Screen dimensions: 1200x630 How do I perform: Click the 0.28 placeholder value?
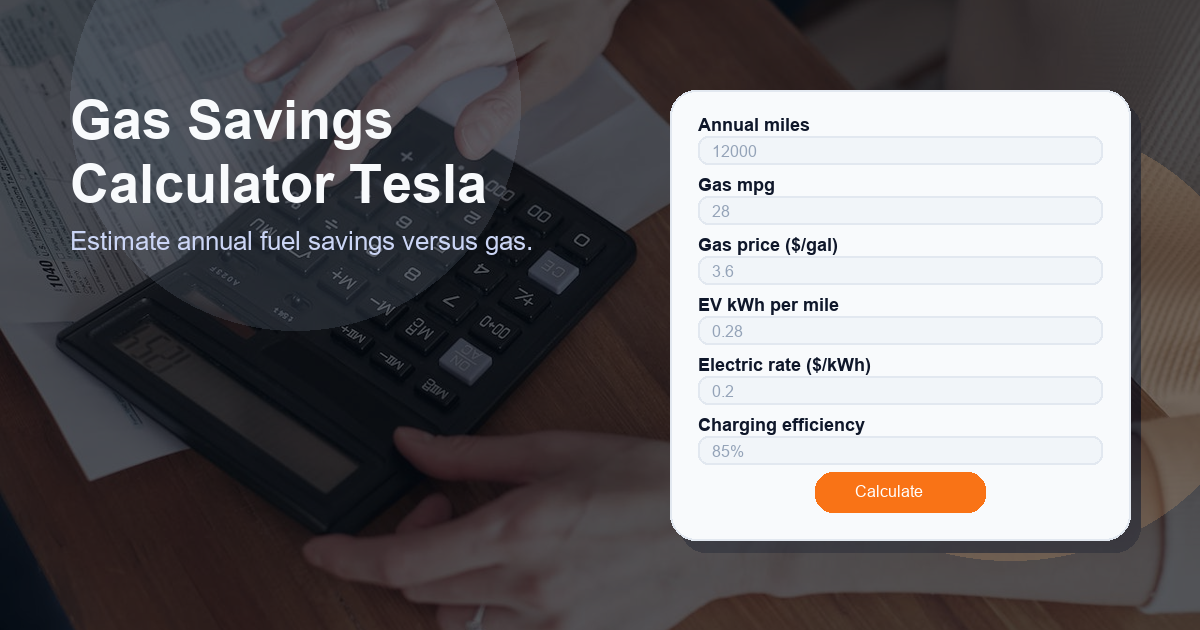tap(728, 330)
